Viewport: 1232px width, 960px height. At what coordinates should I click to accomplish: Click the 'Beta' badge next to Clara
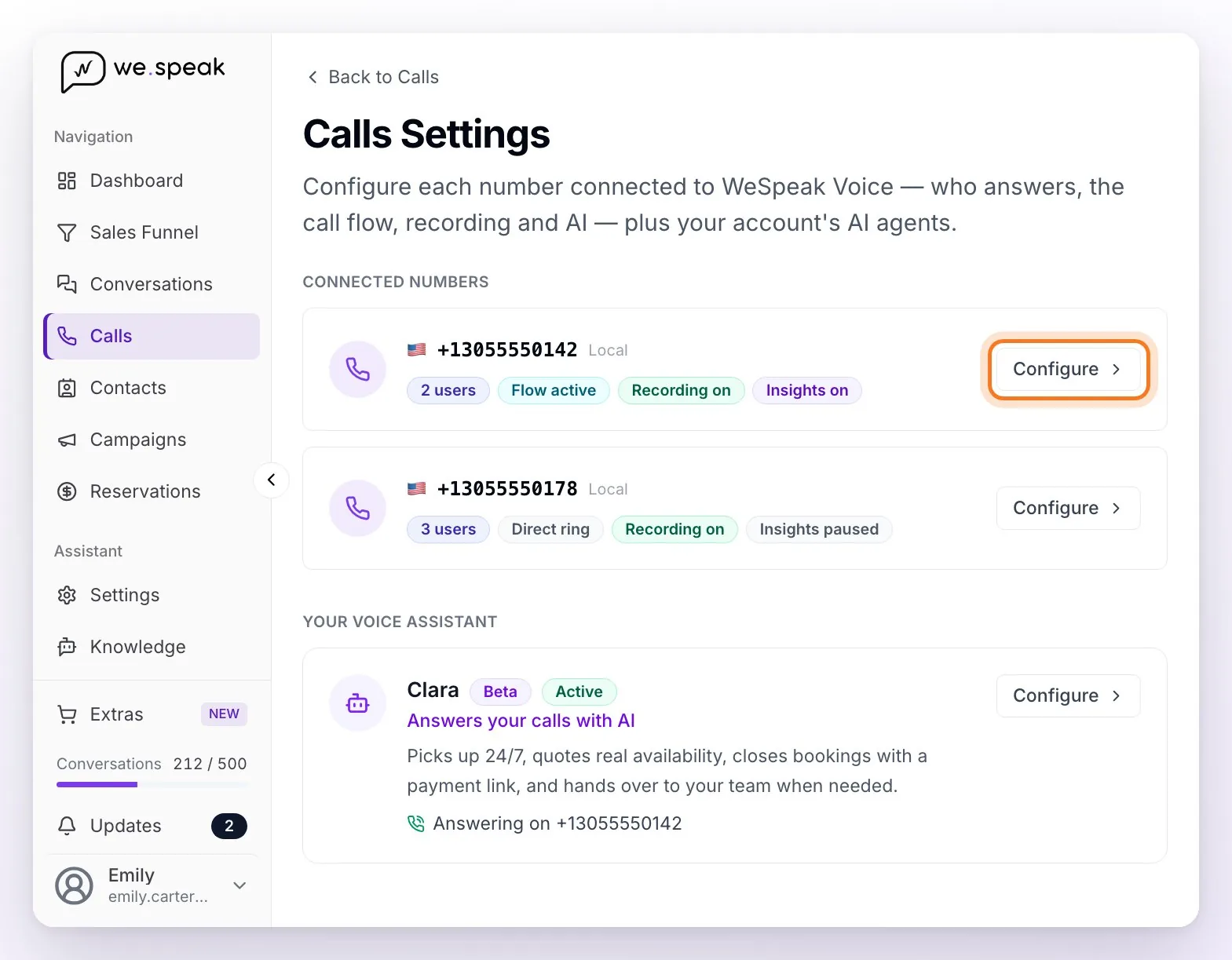point(500,692)
